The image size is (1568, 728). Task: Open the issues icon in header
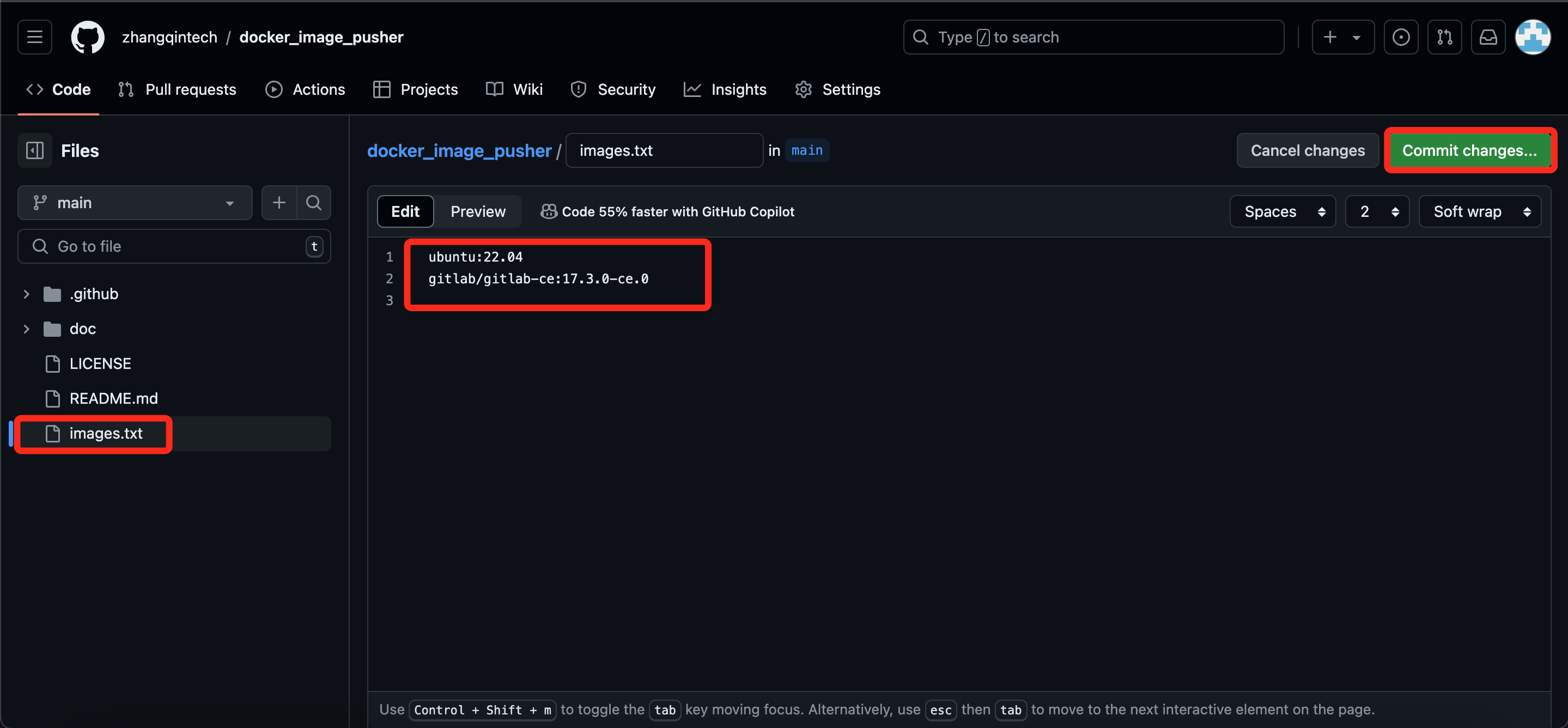pos(1401,37)
